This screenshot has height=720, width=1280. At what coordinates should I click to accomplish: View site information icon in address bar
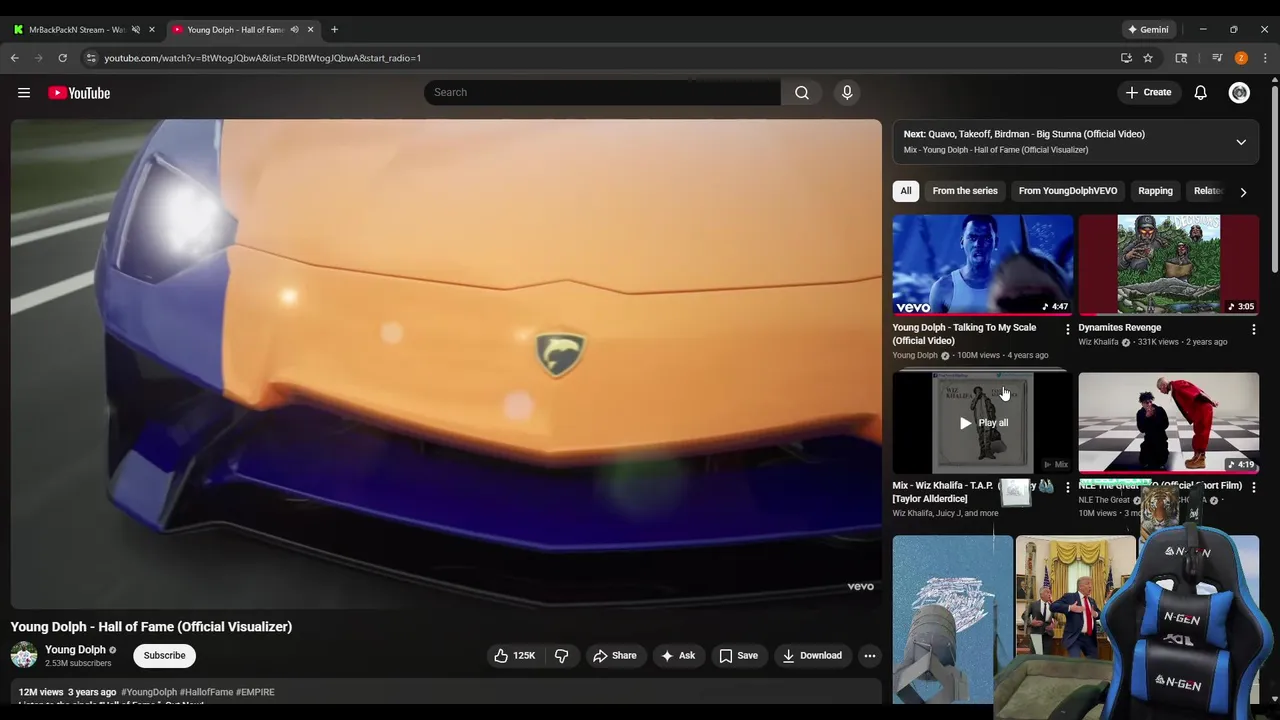pyautogui.click(x=91, y=58)
